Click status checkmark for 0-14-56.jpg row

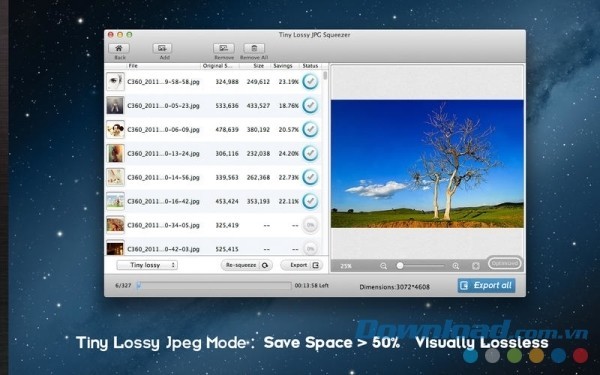(x=310, y=177)
